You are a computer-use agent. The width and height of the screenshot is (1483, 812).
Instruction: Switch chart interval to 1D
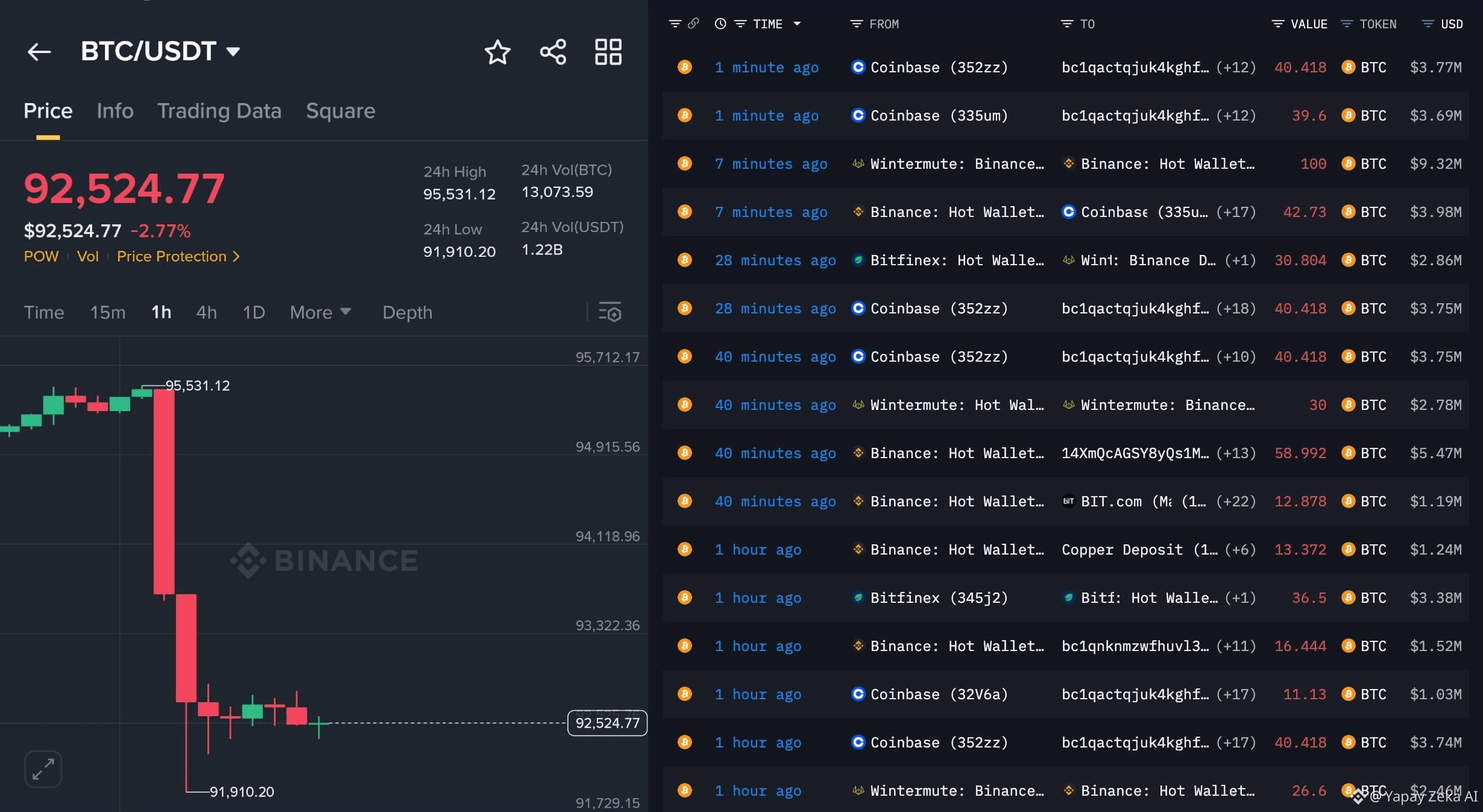click(253, 312)
